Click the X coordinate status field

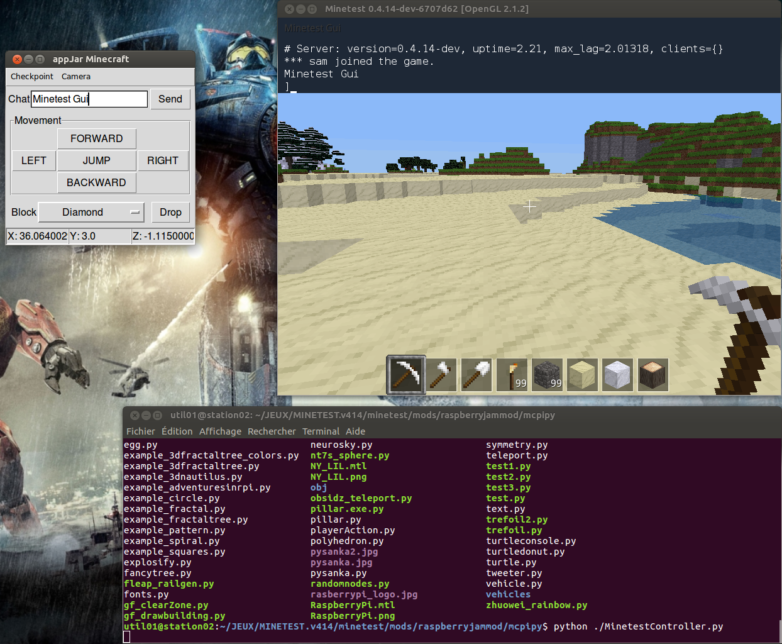pyautogui.click(x=37, y=236)
